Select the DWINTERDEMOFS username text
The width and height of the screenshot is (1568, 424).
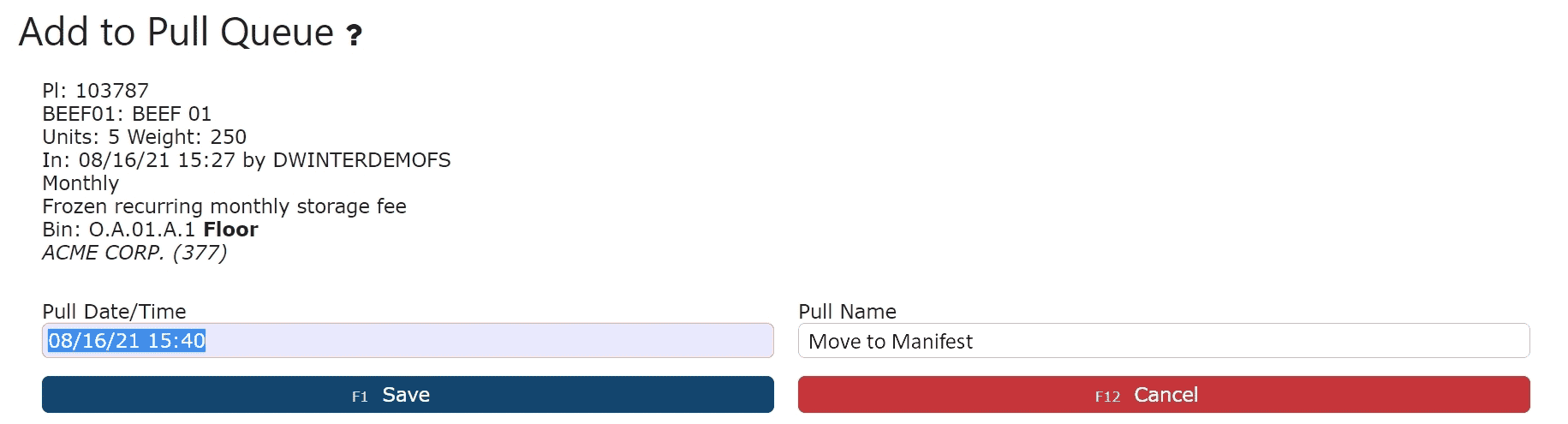[361, 160]
